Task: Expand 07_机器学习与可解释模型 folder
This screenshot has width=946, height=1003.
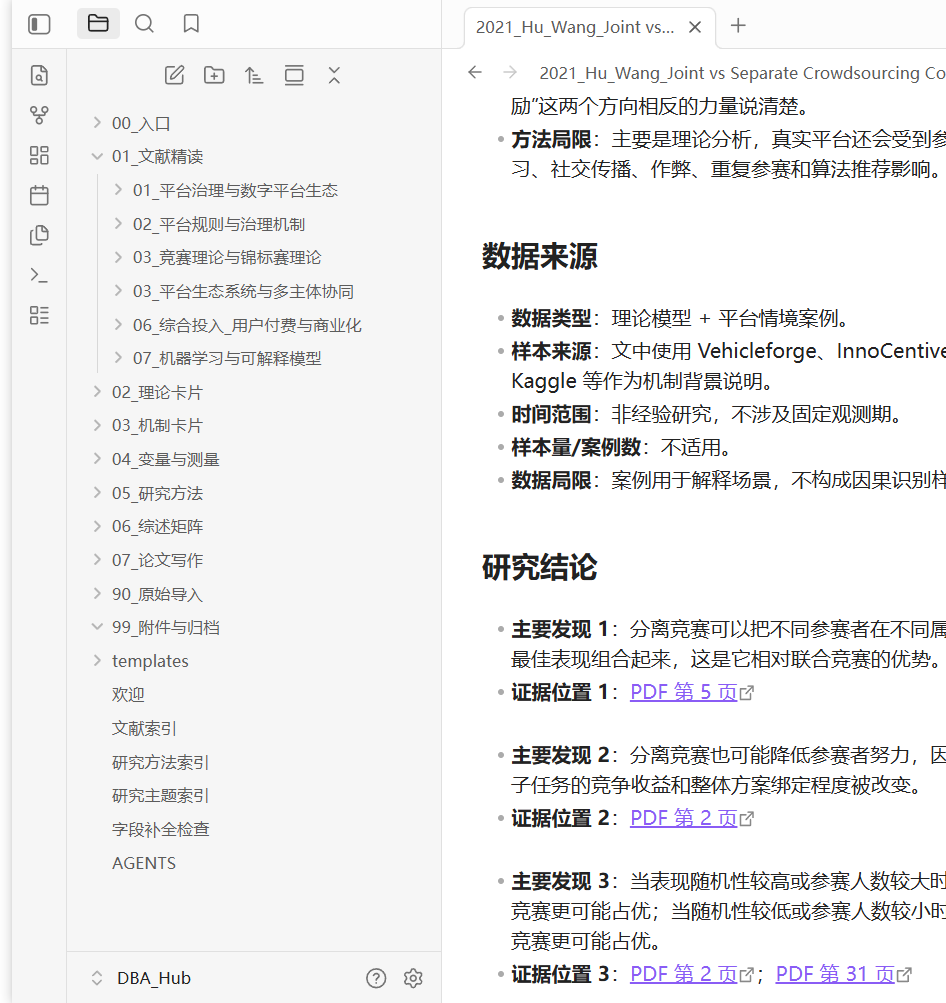Action: tap(118, 358)
